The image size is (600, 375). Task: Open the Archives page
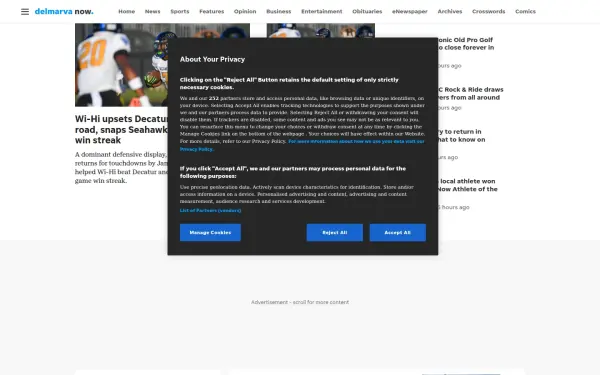(450, 11)
